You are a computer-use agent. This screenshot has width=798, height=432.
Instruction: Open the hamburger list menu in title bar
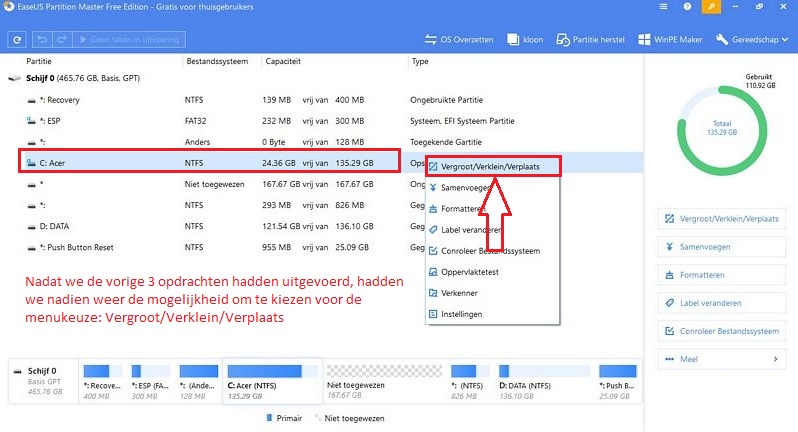pyautogui.click(x=663, y=7)
